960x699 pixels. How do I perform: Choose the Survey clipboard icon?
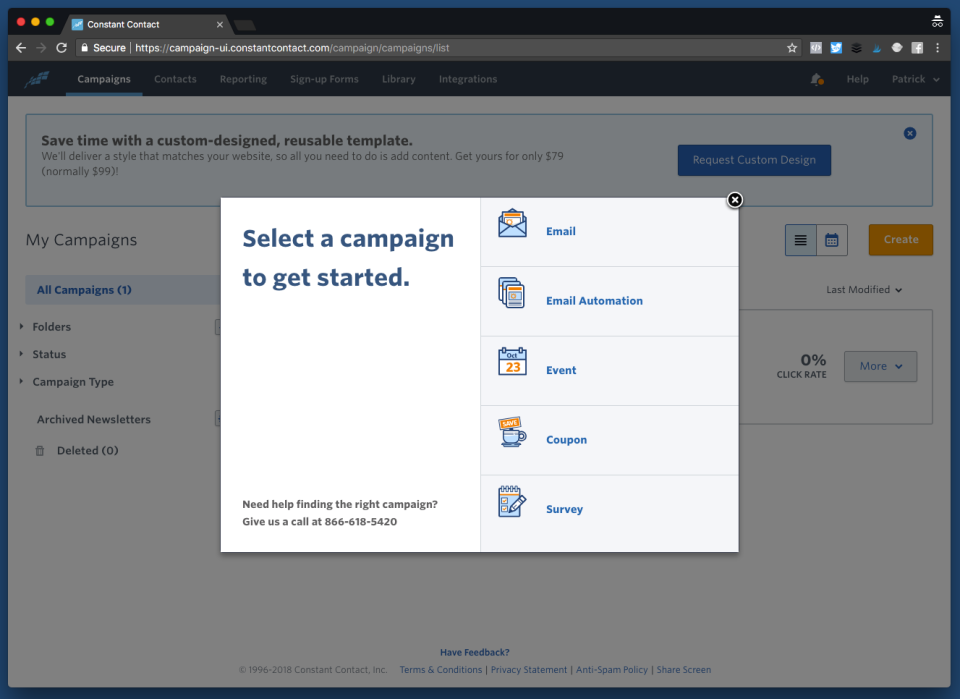coord(512,501)
